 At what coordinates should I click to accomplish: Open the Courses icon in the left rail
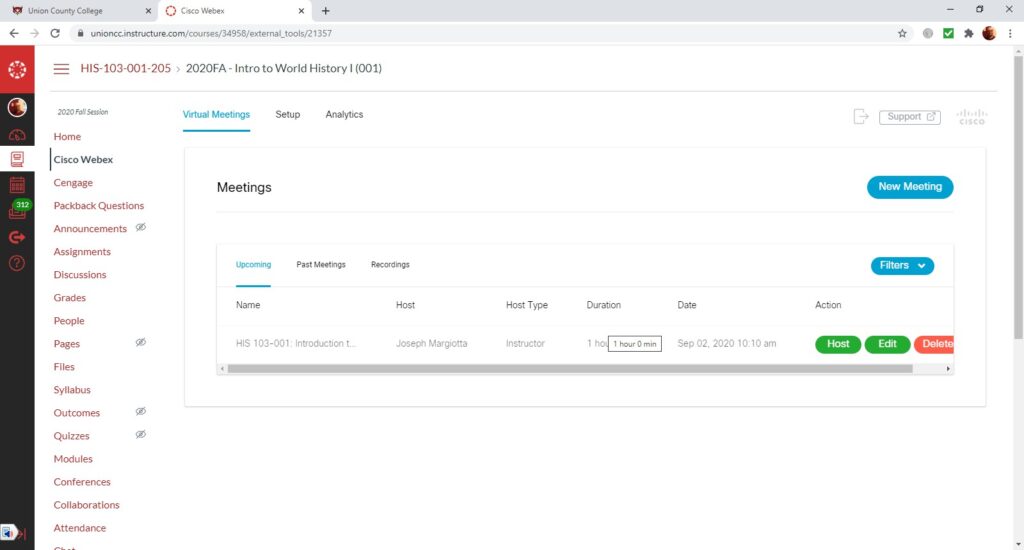point(17,160)
